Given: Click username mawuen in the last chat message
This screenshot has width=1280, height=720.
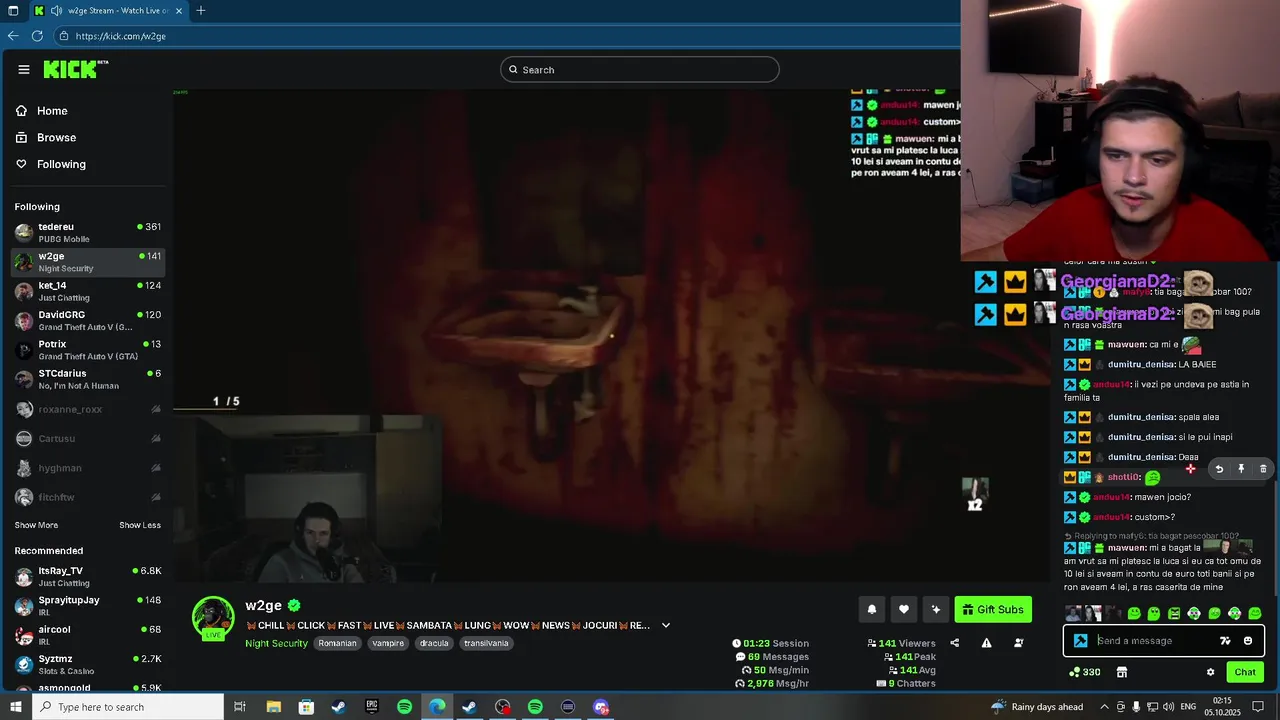Looking at the screenshot, I should coord(1127,548).
